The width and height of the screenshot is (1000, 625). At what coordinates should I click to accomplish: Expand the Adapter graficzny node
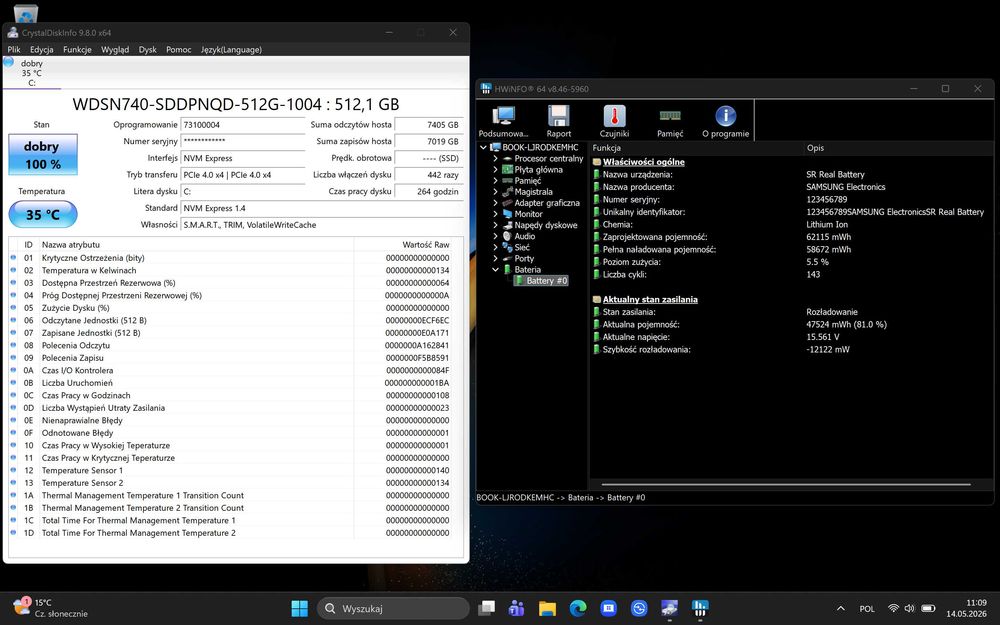[x=495, y=203]
